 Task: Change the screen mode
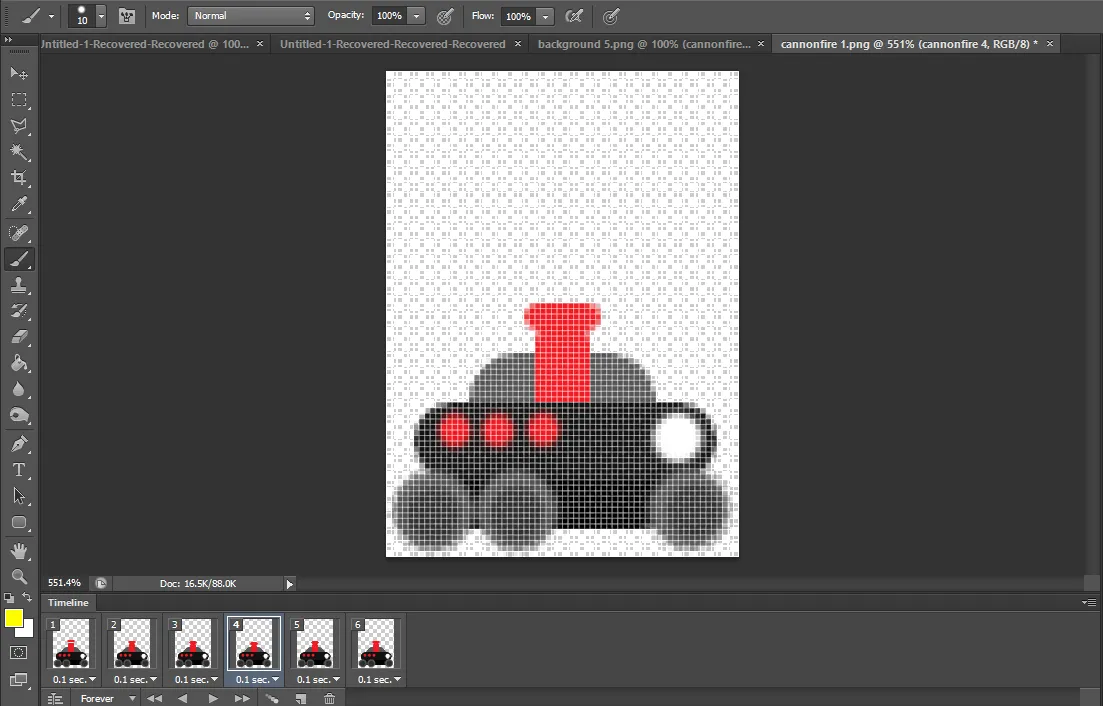(x=19, y=680)
